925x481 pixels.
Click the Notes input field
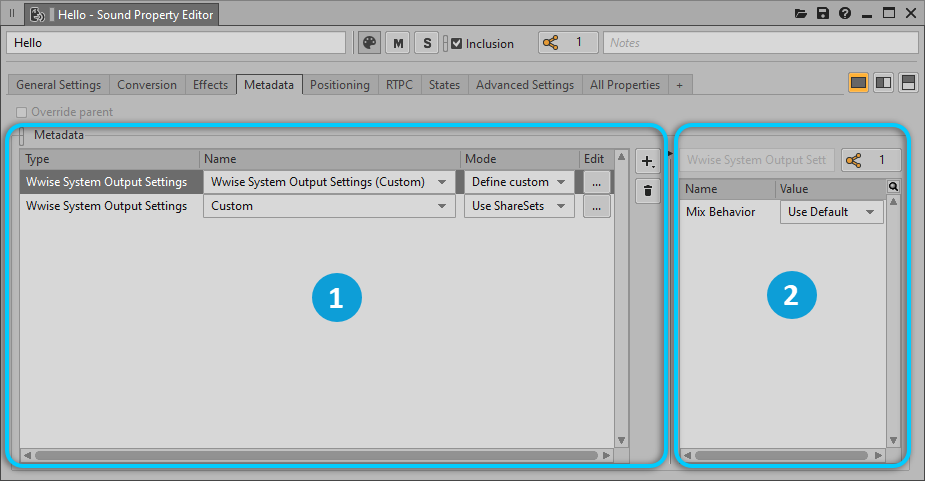[x=760, y=43]
